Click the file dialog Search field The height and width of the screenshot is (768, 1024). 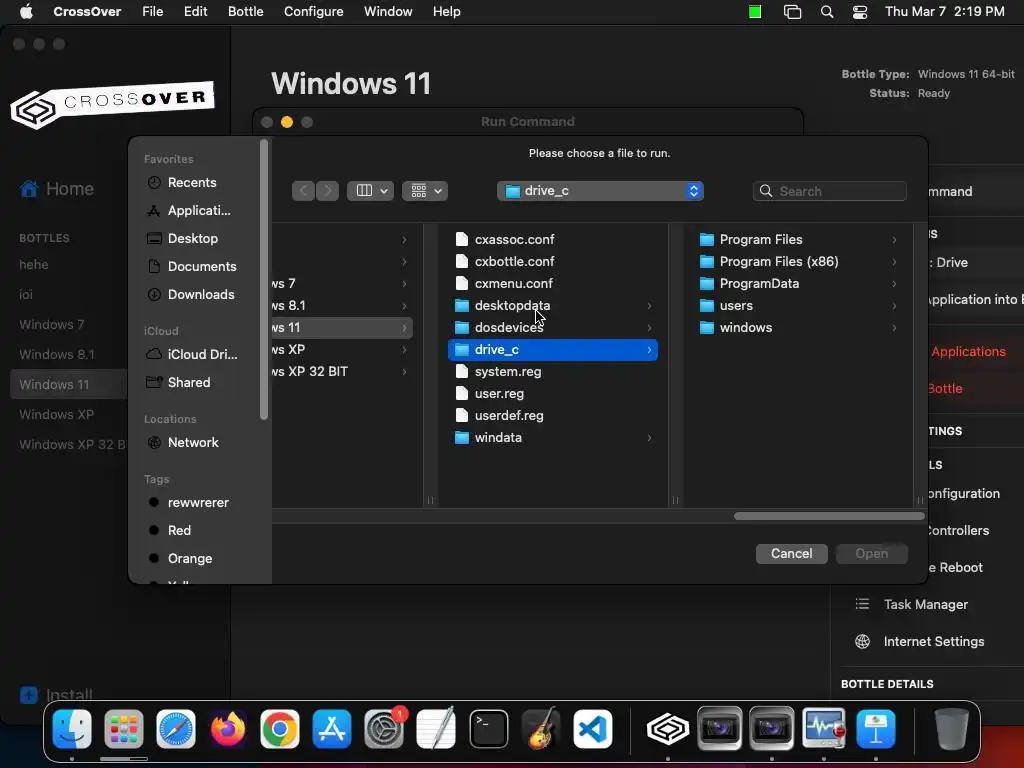click(x=830, y=191)
